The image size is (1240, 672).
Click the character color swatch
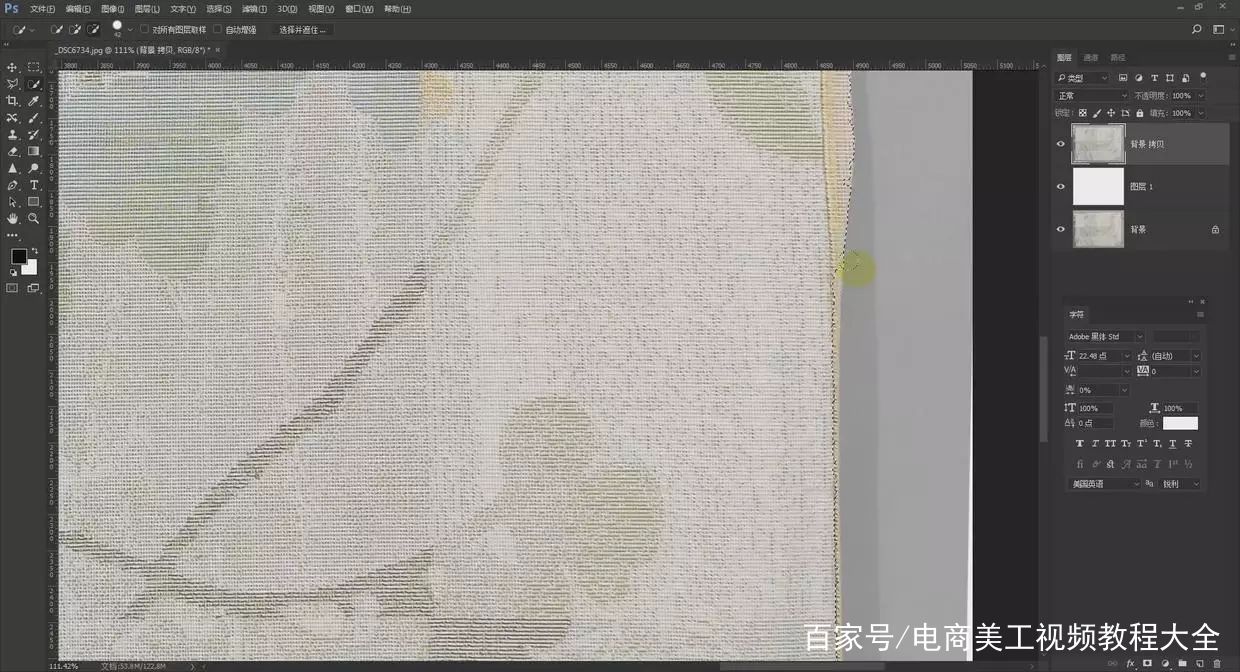[1180, 423]
